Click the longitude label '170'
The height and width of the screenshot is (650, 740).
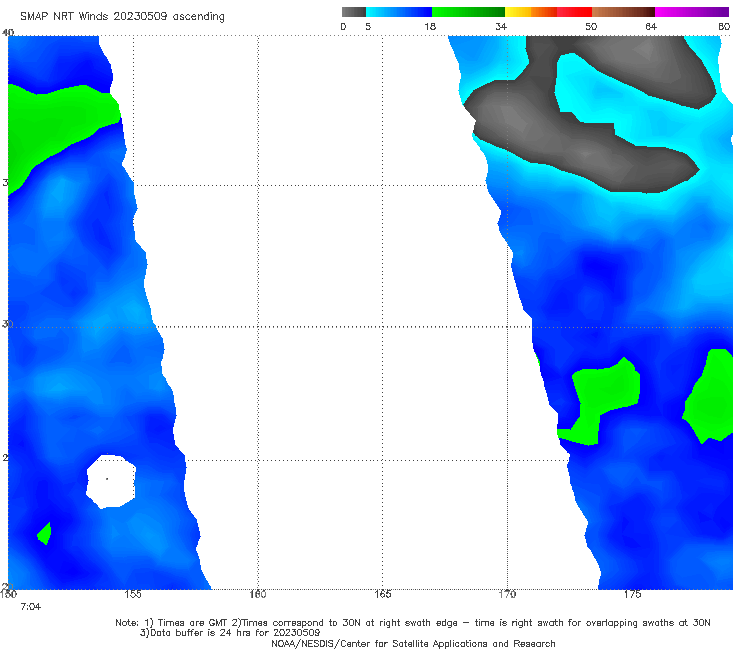507,594
